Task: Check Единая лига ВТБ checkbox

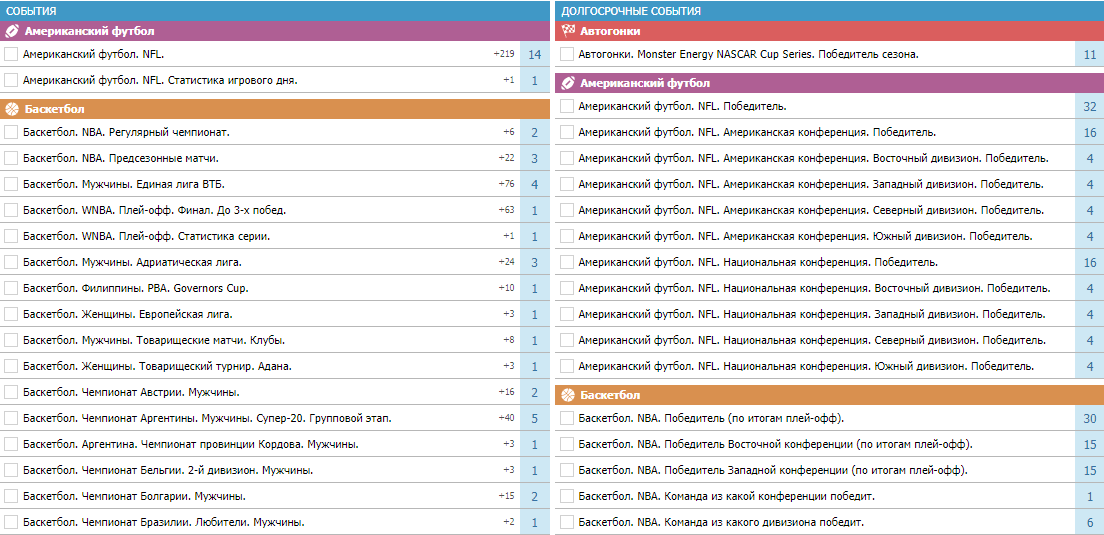Action: click(11, 184)
